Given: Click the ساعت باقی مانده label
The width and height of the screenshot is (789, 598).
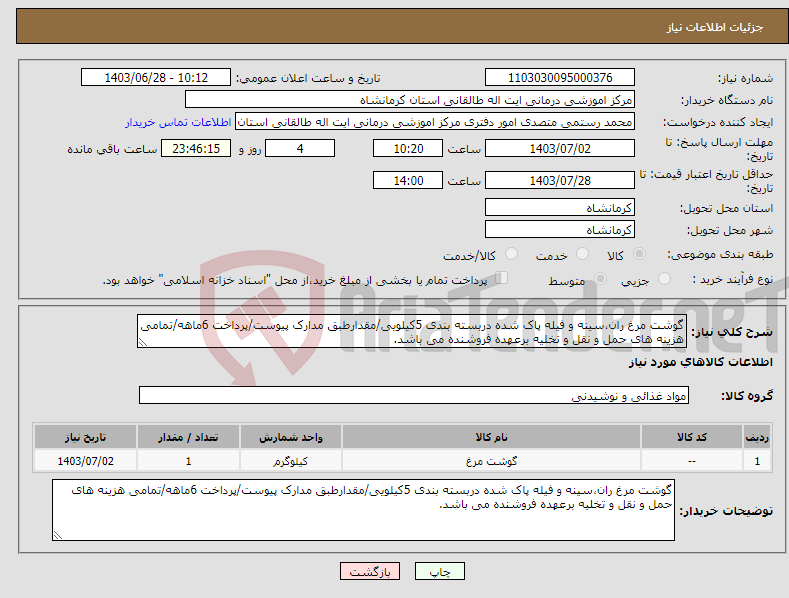Looking at the screenshot, I should [x=112, y=150].
